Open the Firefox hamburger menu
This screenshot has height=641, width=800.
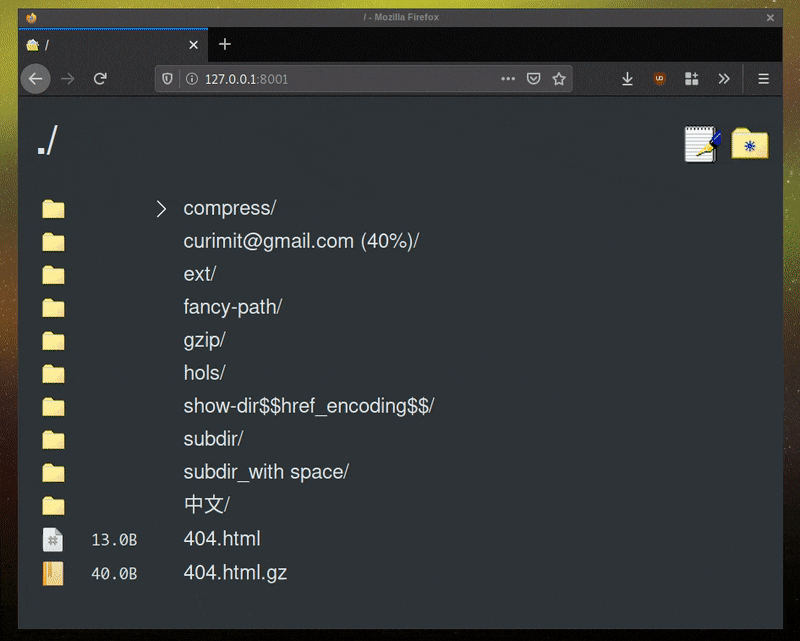tap(763, 79)
